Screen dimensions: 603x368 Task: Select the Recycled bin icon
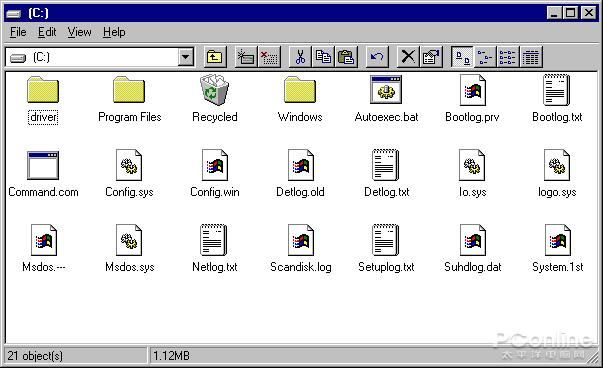[x=215, y=99]
